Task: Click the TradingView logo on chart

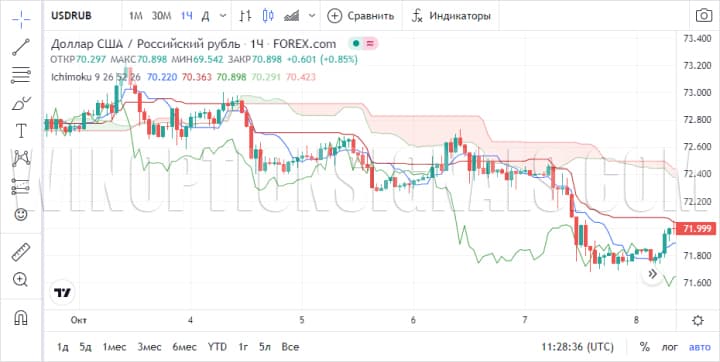Action: pyautogui.click(x=62, y=293)
